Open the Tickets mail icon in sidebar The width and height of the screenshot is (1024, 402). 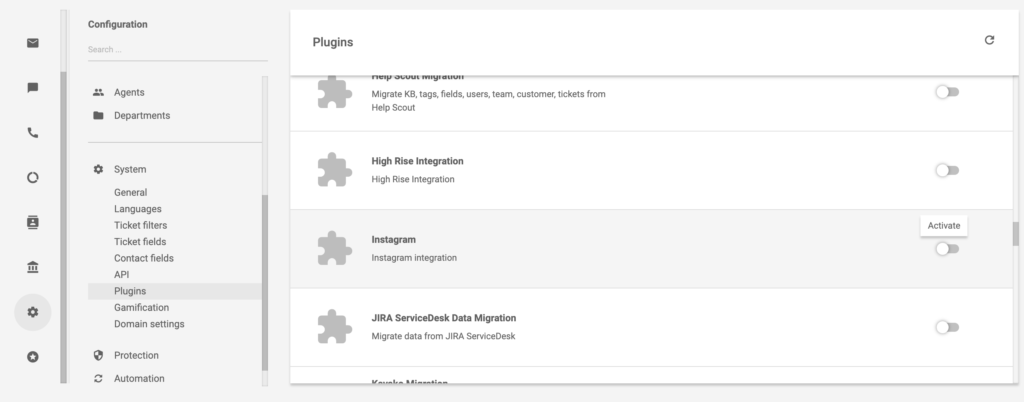click(x=33, y=43)
